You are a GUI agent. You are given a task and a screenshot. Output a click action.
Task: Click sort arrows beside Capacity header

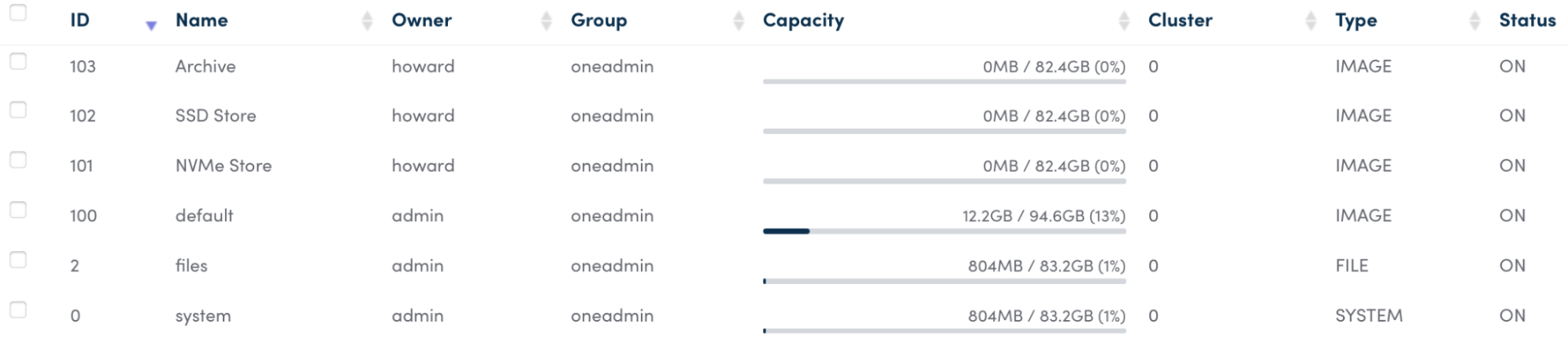point(1124,21)
